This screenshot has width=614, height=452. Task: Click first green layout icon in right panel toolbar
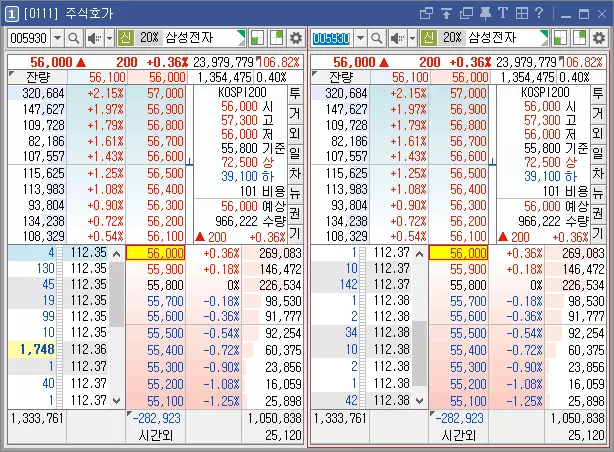[x=560, y=38]
